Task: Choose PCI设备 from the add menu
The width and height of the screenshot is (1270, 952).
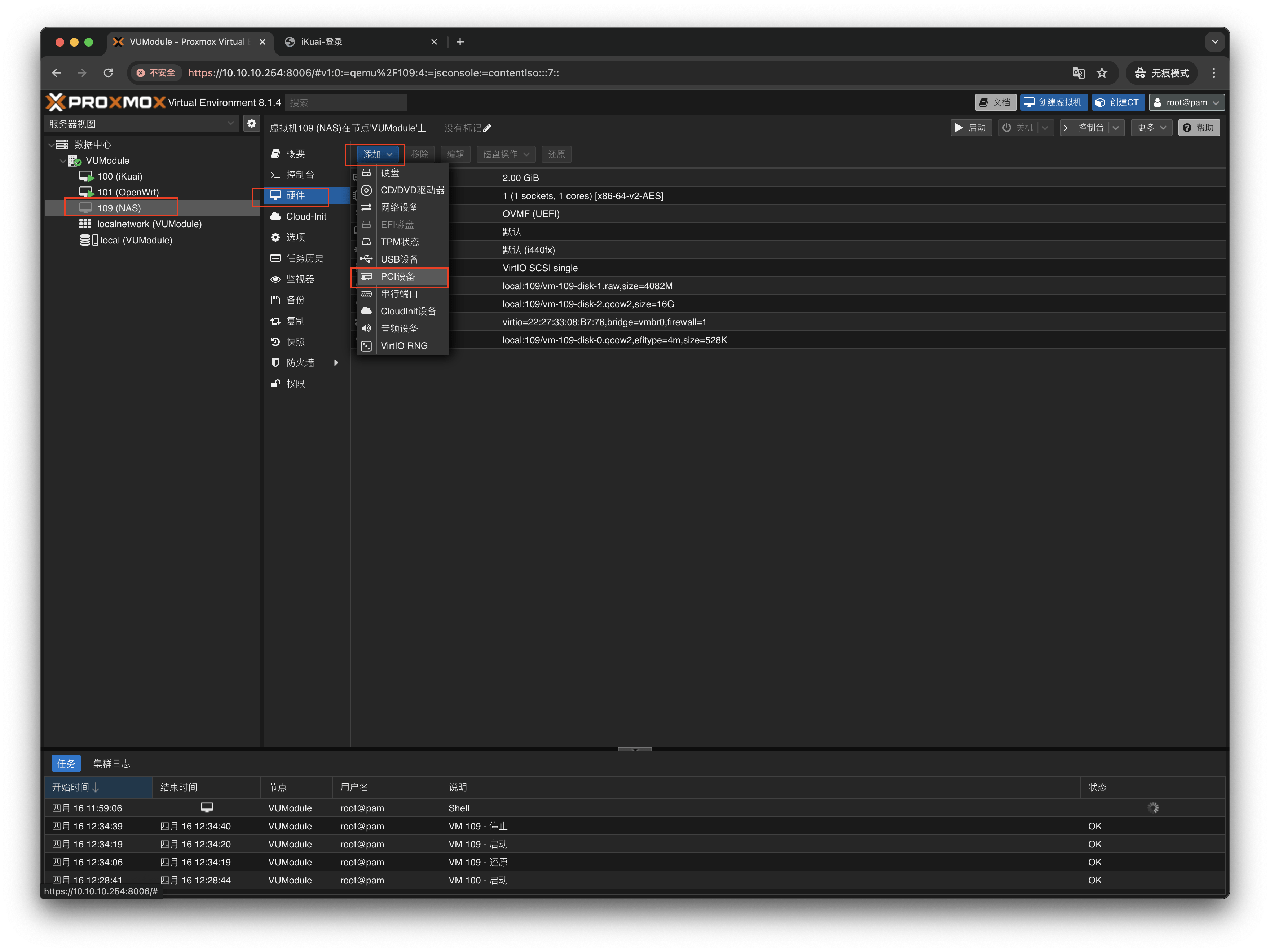Action: point(397,276)
